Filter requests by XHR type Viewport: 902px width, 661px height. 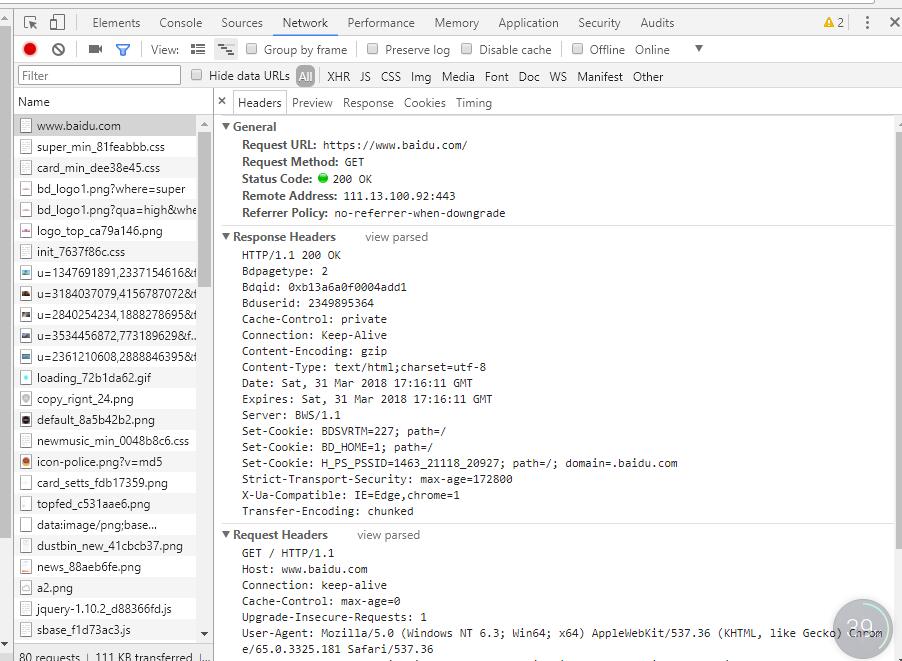pyautogui.click(x=338, y=77)
